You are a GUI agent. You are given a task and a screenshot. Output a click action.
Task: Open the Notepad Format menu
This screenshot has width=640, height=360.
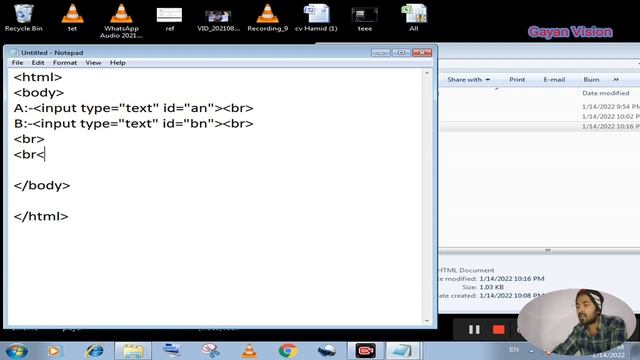(x=65, y=63)
